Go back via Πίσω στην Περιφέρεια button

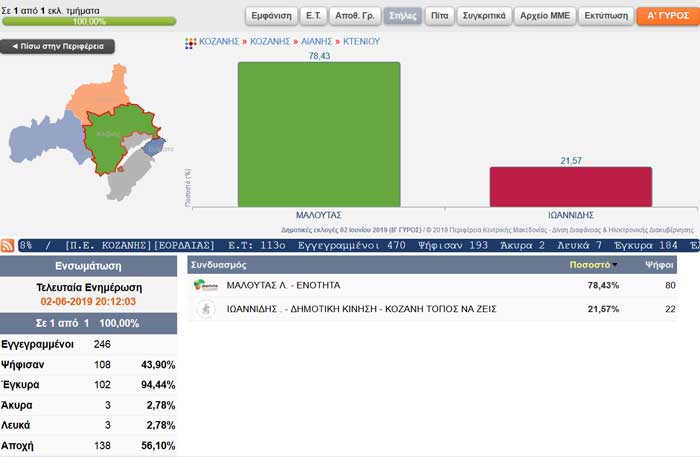(58, 46)
